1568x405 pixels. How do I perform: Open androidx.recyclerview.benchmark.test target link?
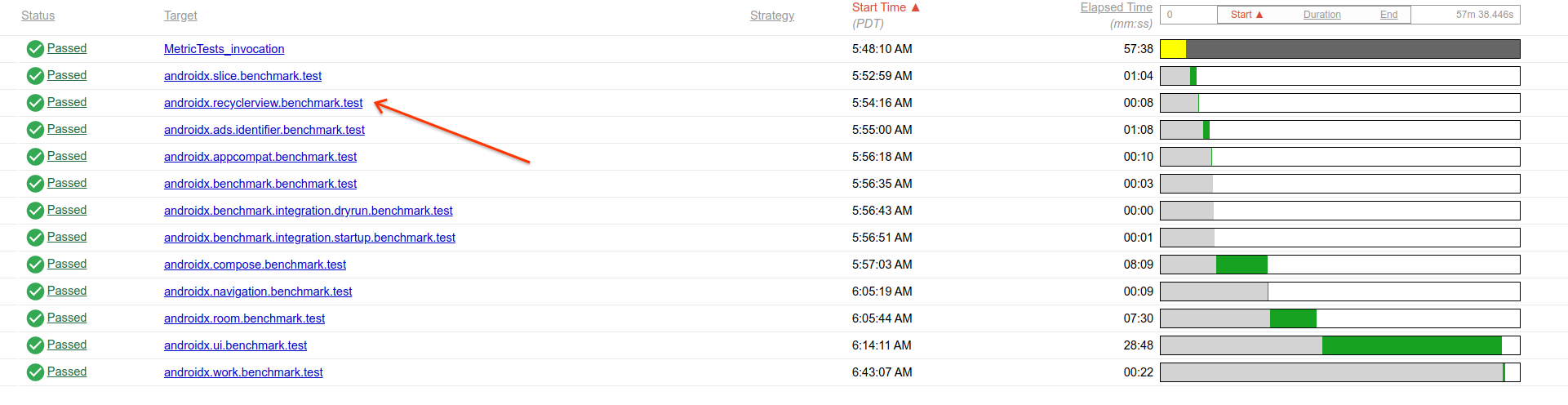coord(263,103)
